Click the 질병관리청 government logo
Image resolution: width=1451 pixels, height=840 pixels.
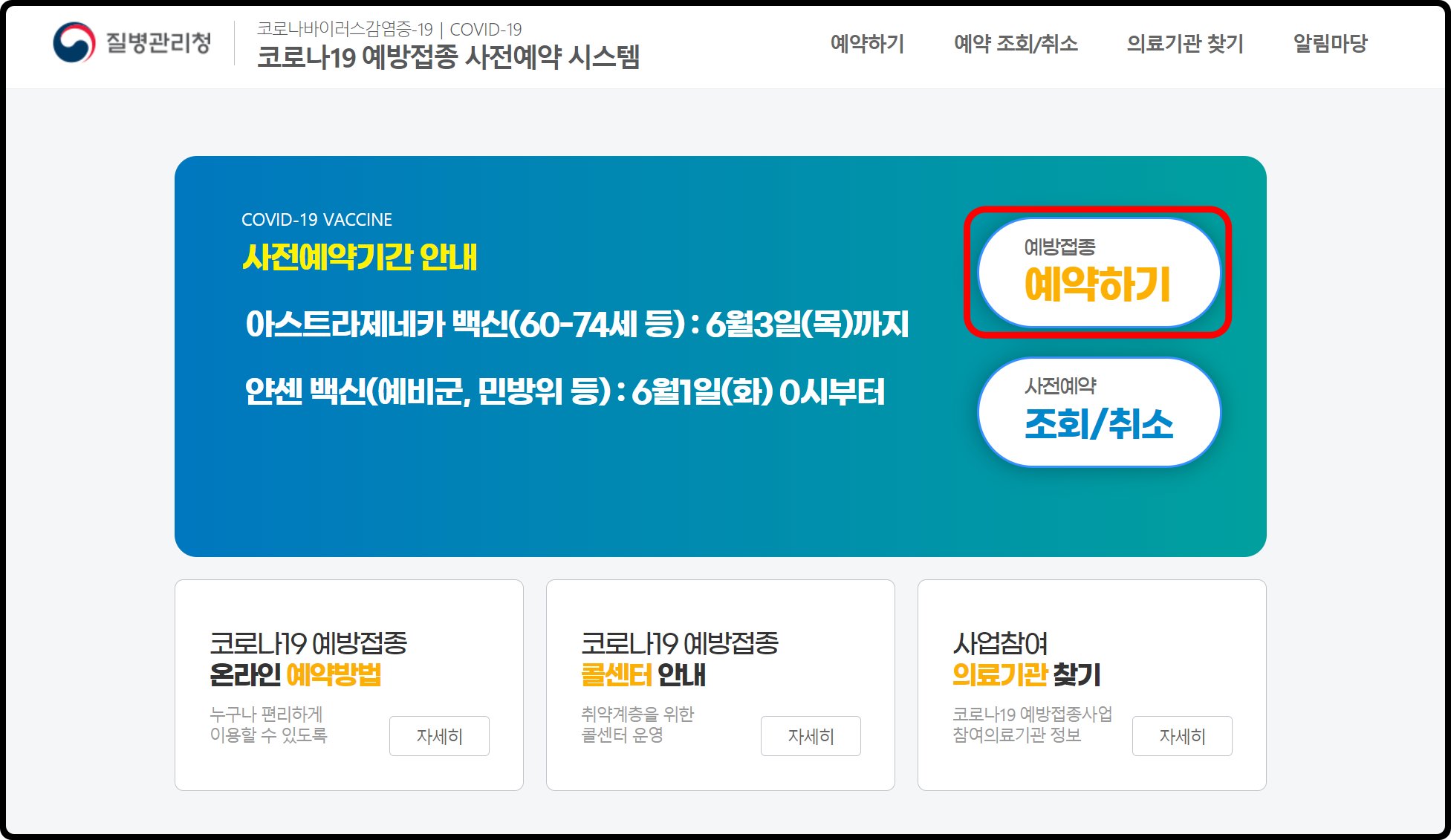[132, 43]
